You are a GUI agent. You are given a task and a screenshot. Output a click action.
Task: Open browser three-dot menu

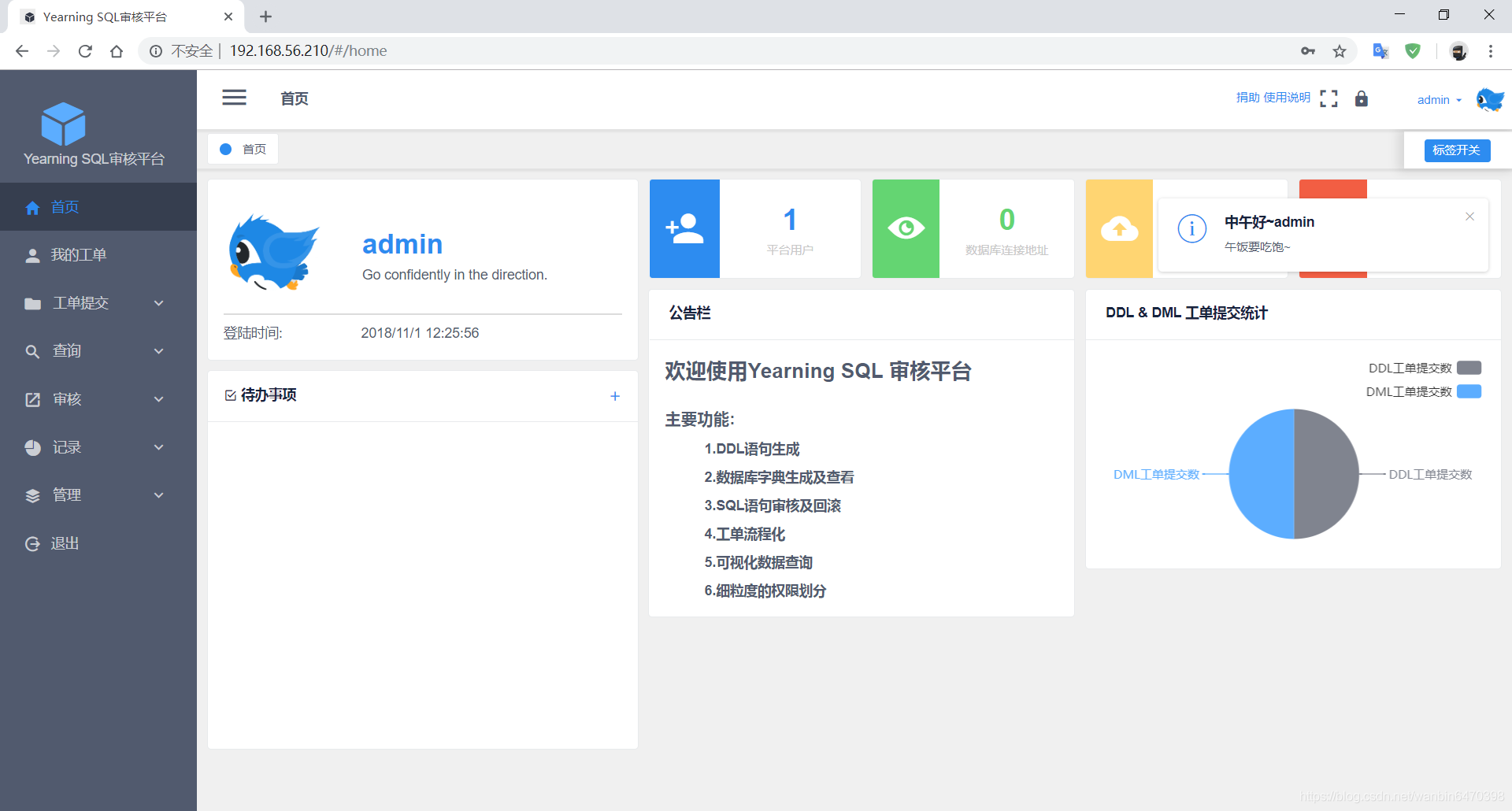coord(1491,51)
